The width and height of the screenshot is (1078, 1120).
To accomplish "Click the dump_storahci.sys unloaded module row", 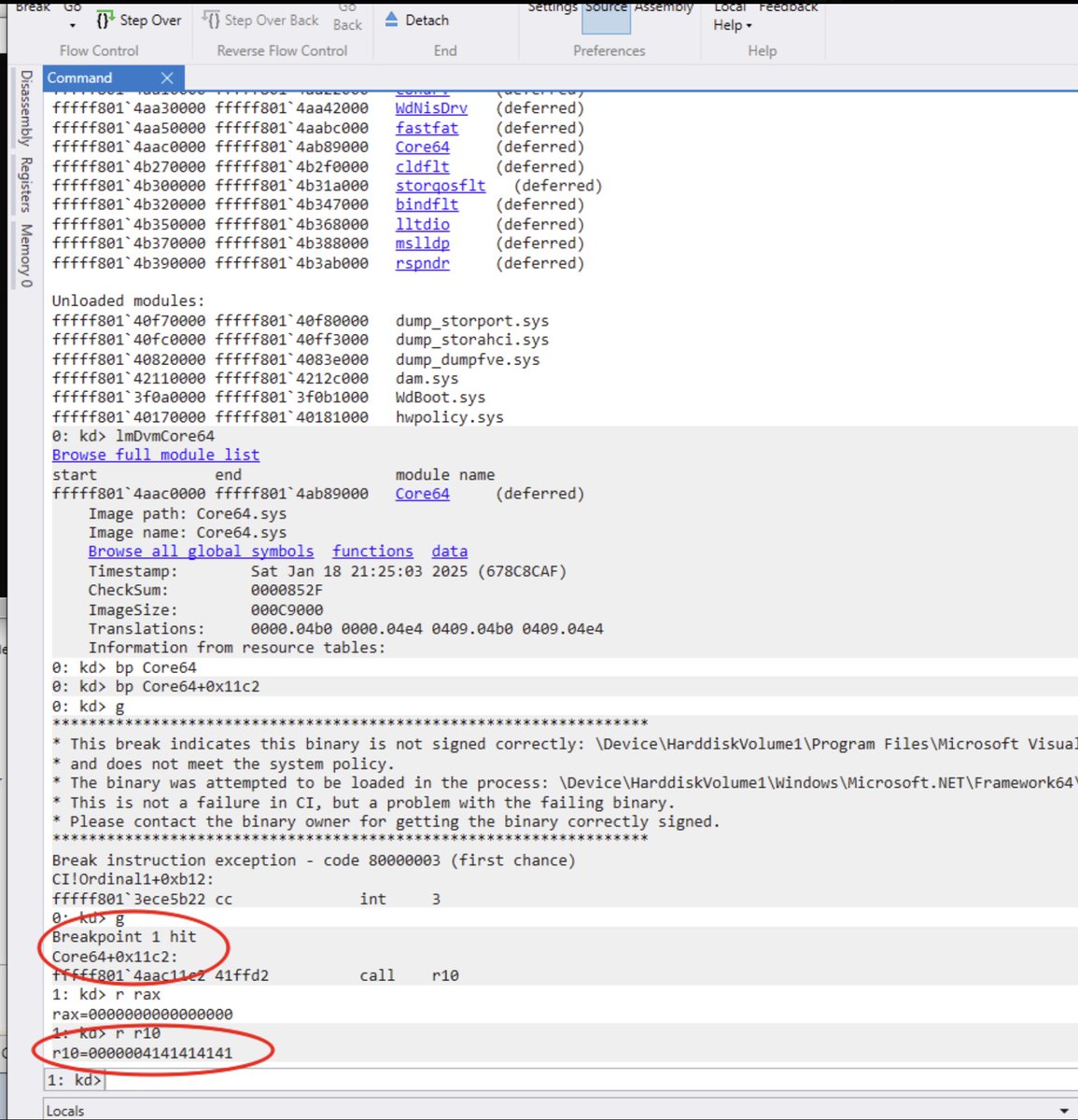I will 300,340.
